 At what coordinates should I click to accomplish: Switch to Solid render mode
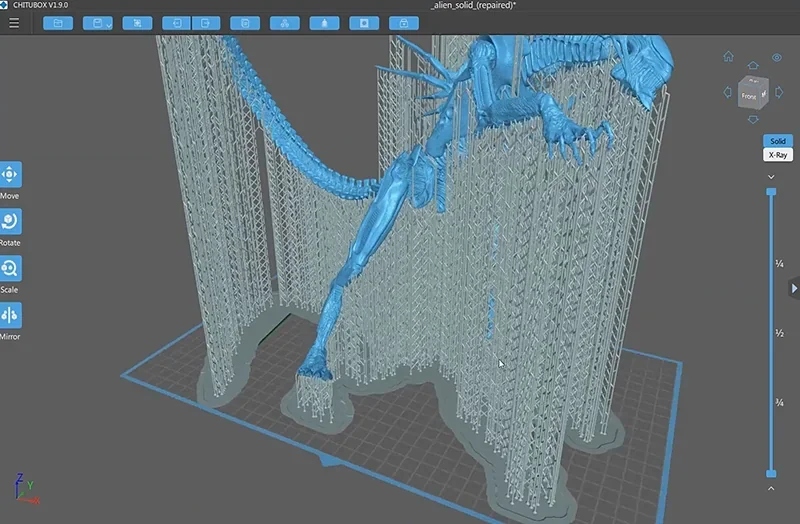click(x=778, y=141)
